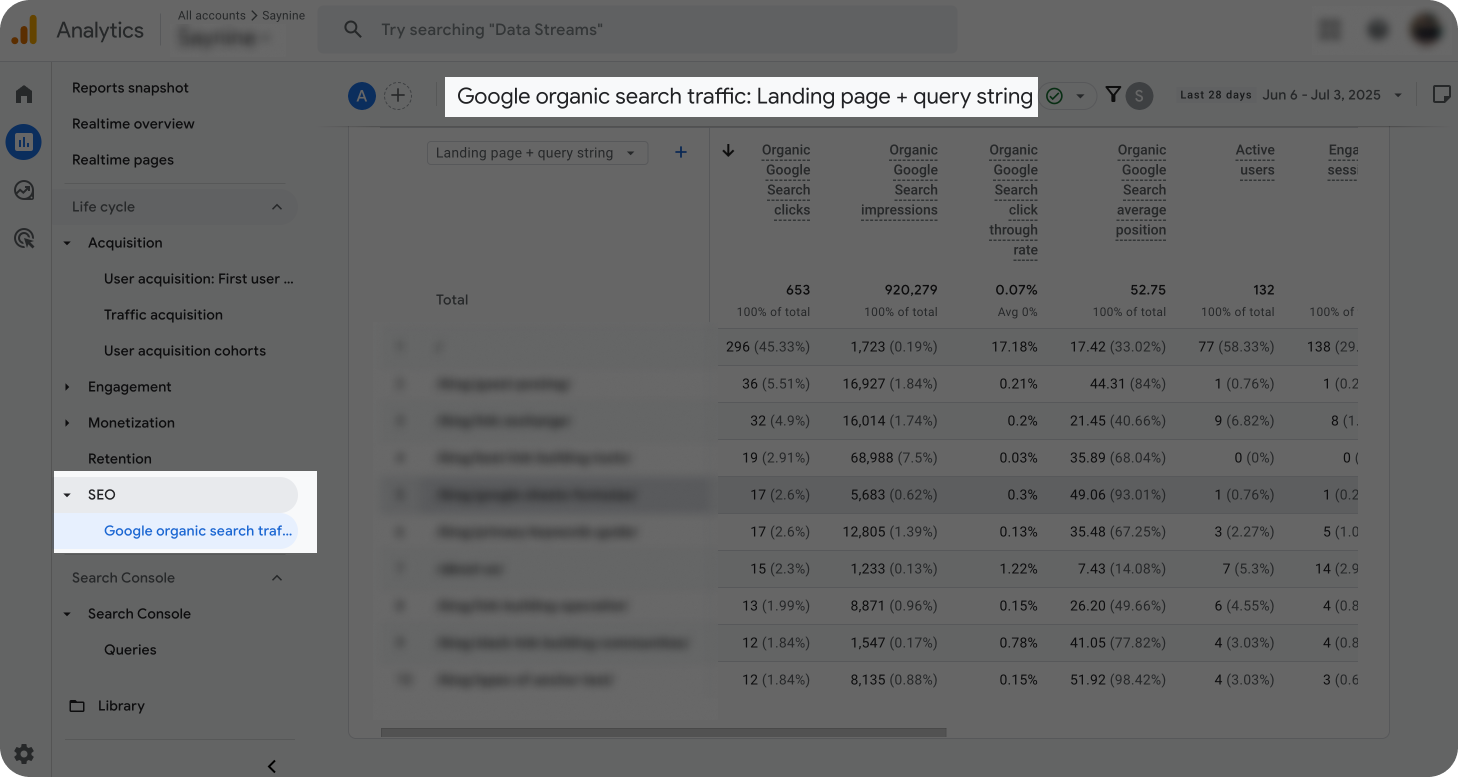The width and height of the screenshot is (1458, 777).
Task: Open the date range dropdown
Action: pyautogui.click(x=1398, y=96)
